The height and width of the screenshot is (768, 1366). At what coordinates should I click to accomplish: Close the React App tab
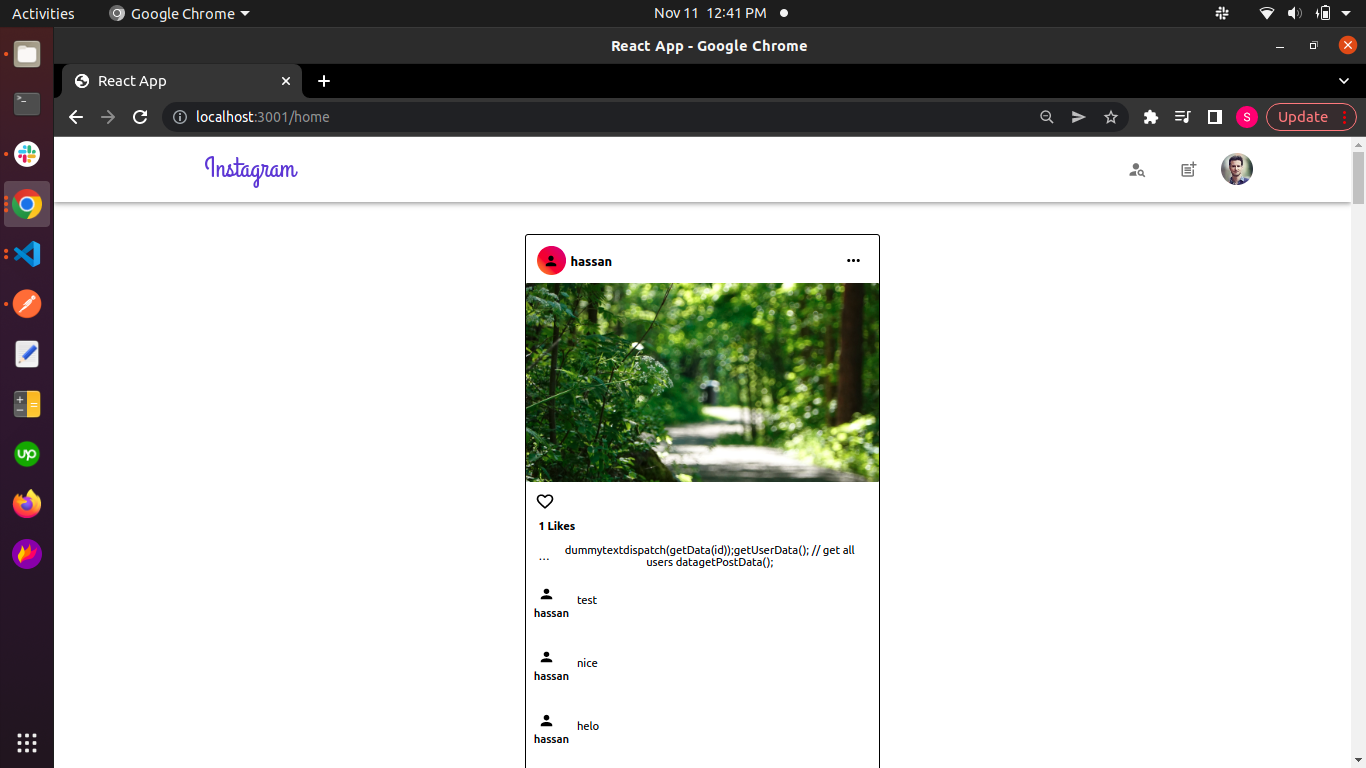286,81
